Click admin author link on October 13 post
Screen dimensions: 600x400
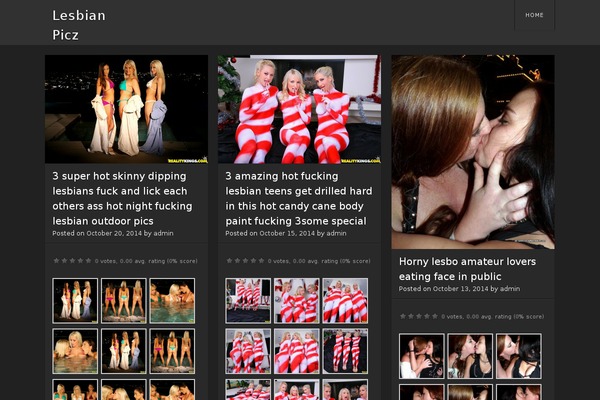click(x=509, y=289)
